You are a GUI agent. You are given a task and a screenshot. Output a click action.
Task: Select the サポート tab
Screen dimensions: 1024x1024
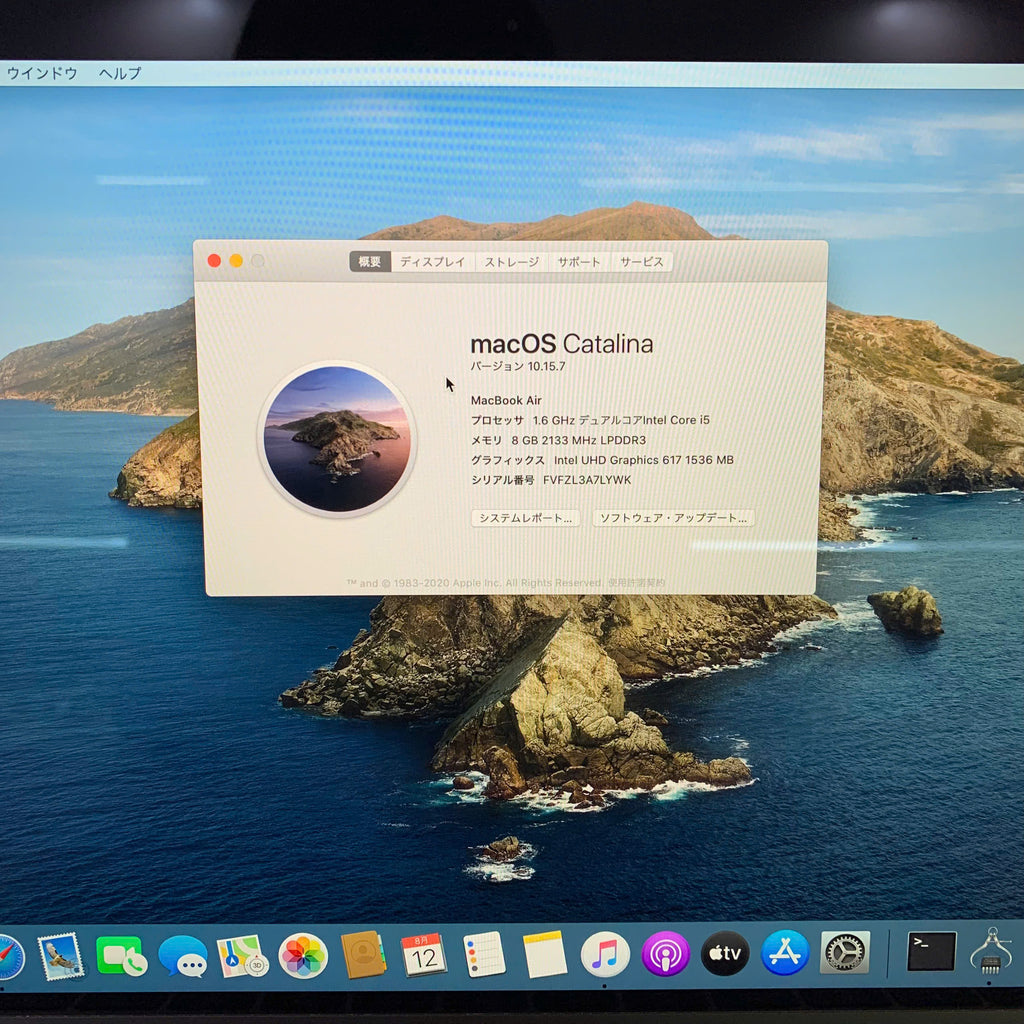(x=579, y=262)
